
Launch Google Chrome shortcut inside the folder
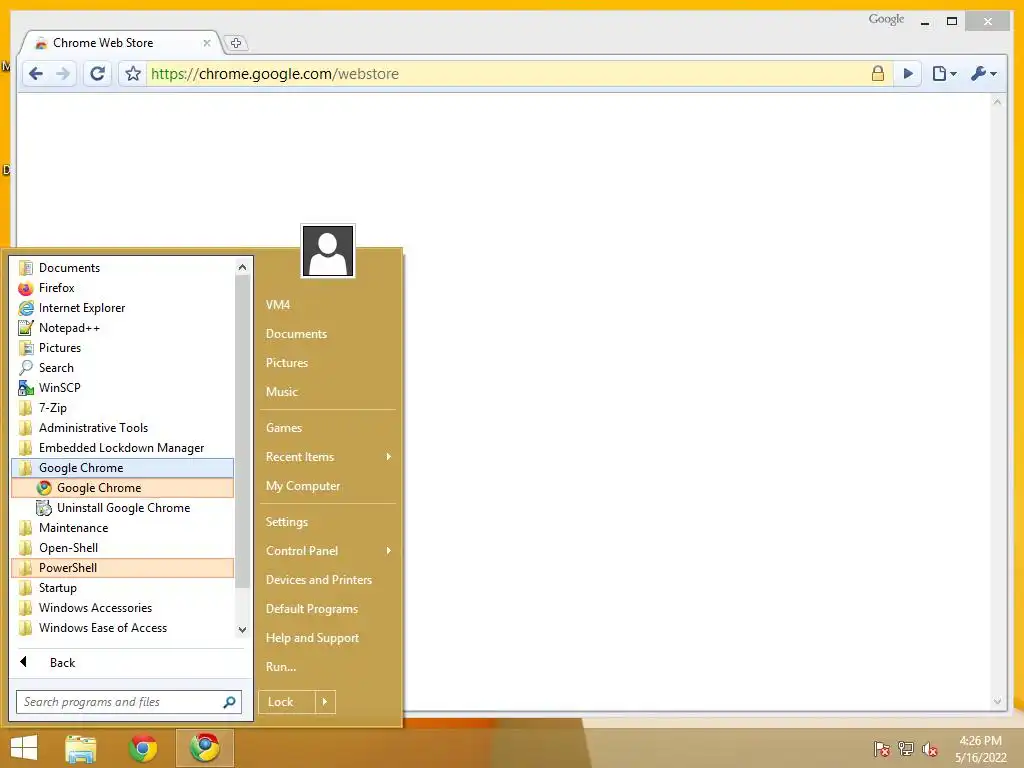tap(123, 488)
